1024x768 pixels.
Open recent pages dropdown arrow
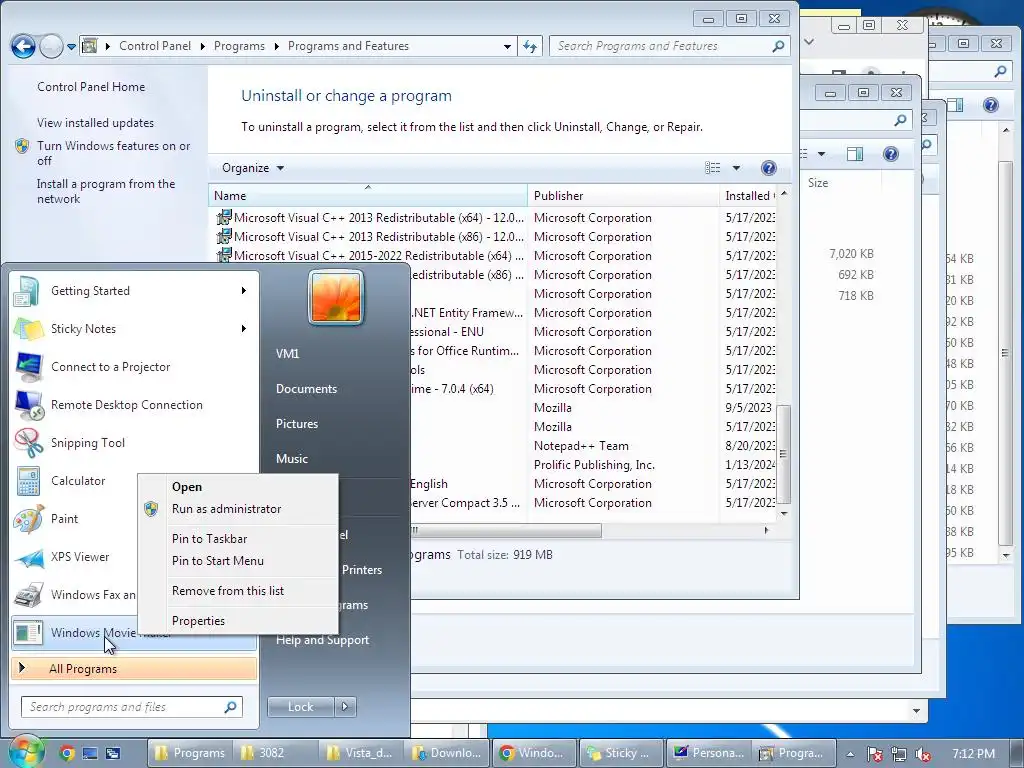coord(71,46)
